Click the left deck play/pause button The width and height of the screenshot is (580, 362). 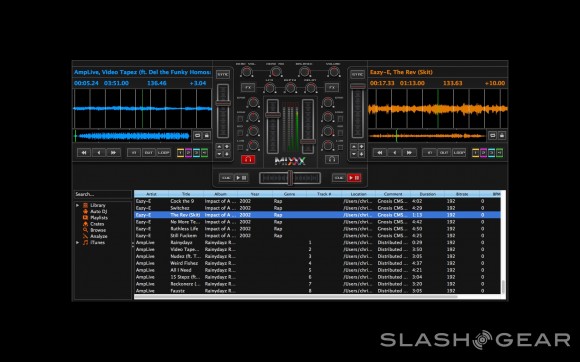click(241, 178)
